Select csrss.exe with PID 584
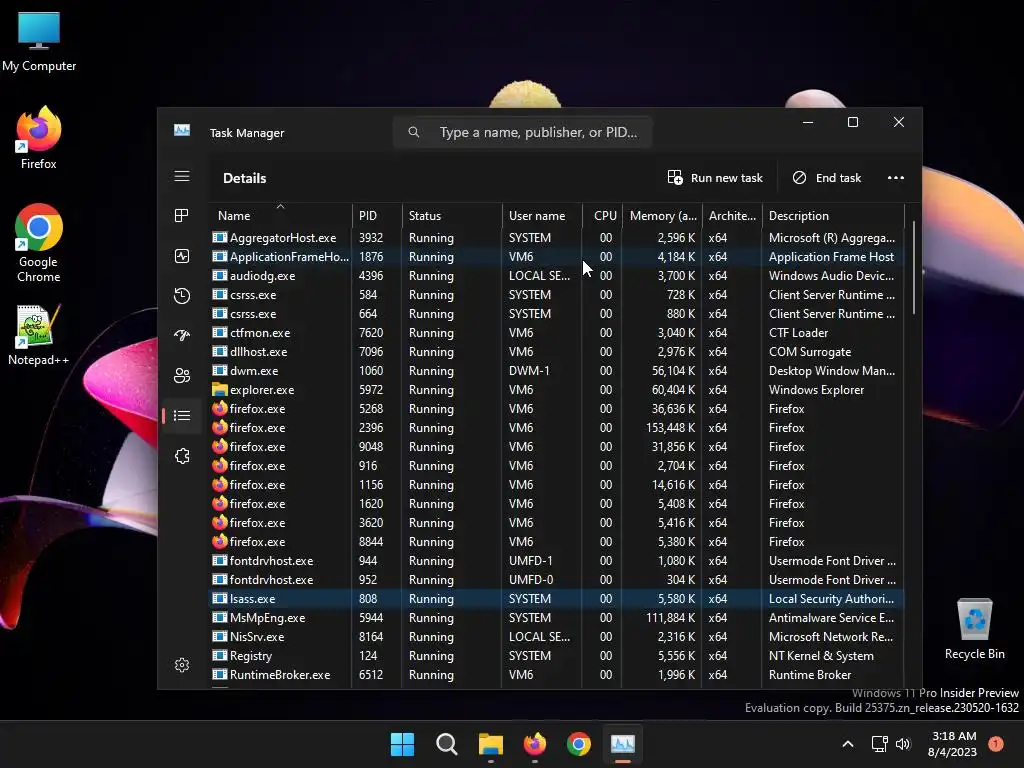 click(556, 295)
